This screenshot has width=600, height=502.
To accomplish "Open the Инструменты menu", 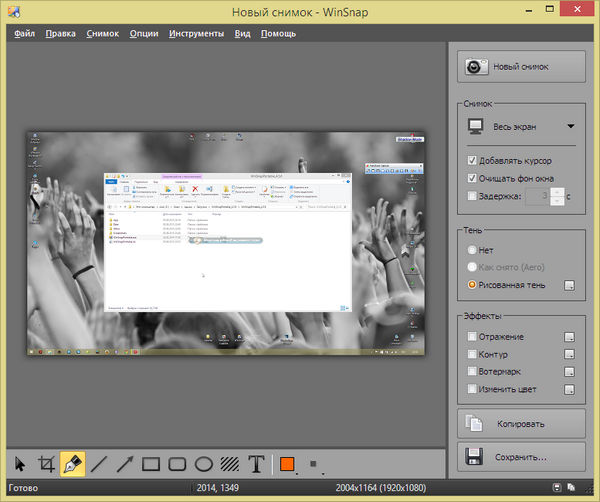I will point(196,33).
